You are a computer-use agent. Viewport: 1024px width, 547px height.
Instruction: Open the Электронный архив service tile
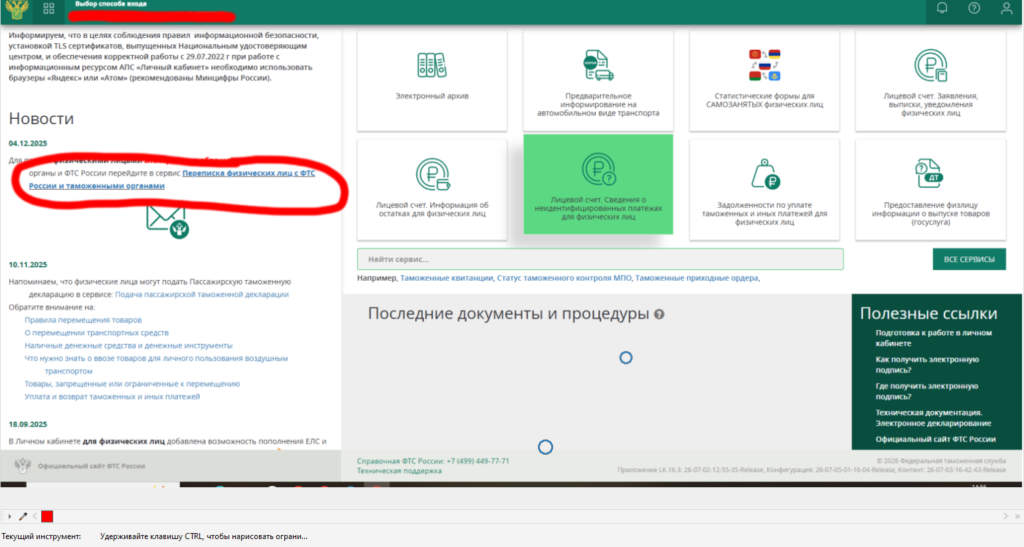point(432,80)
